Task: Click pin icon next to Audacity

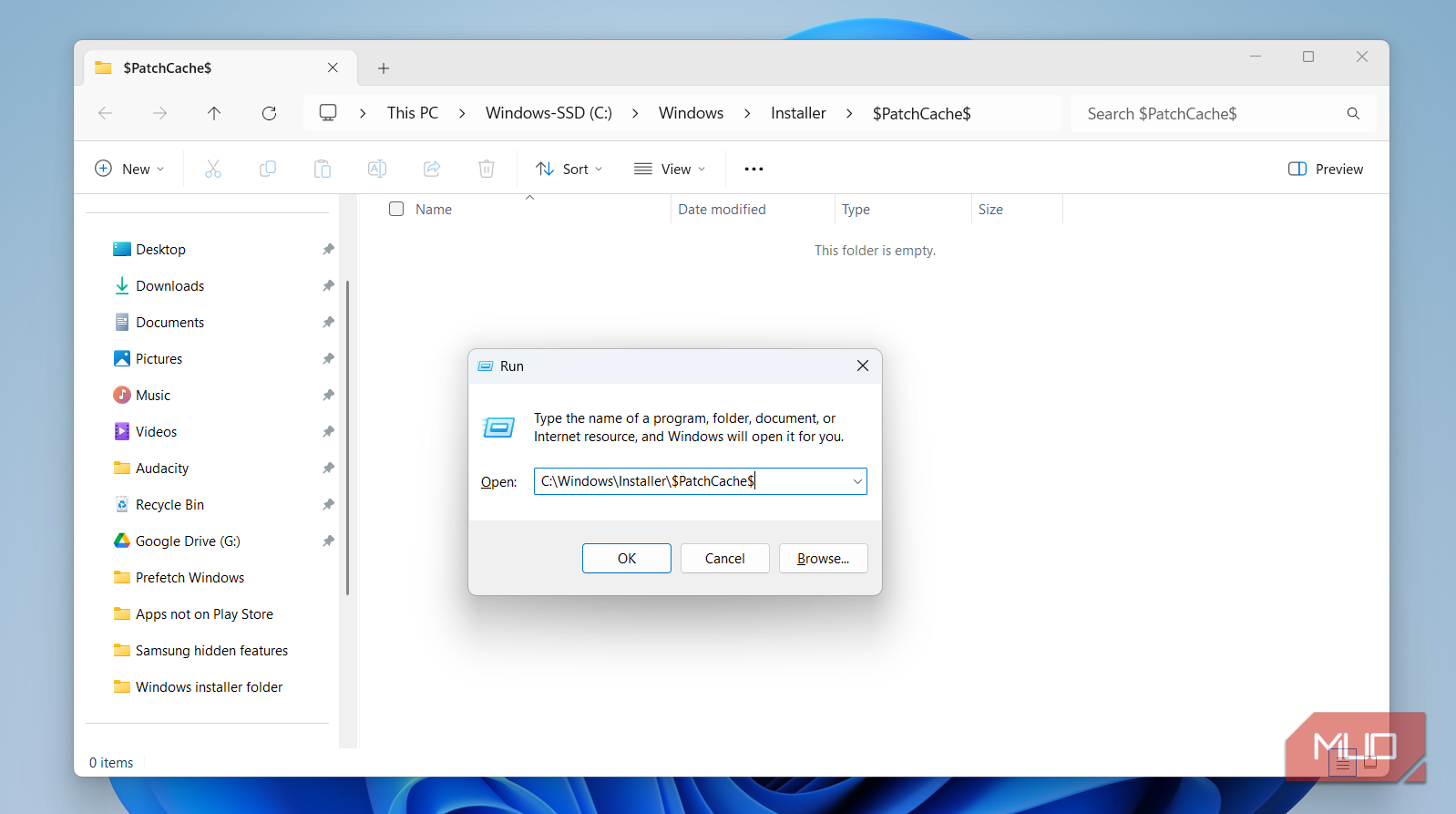Action: pyautogui.click(x=328, y=468)
